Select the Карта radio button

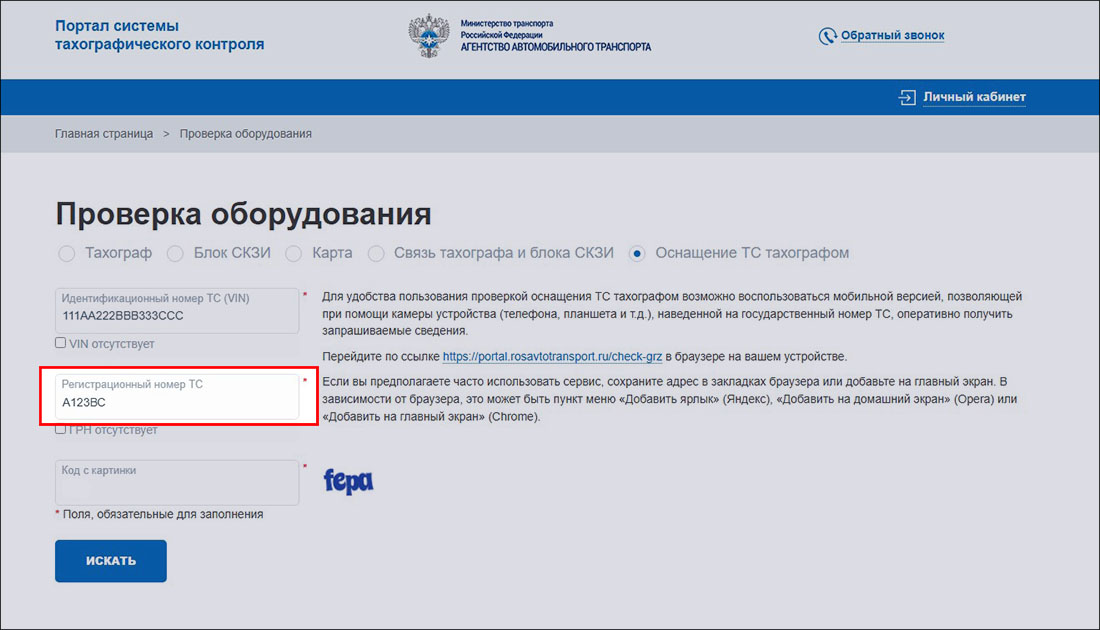click(293, 254)
